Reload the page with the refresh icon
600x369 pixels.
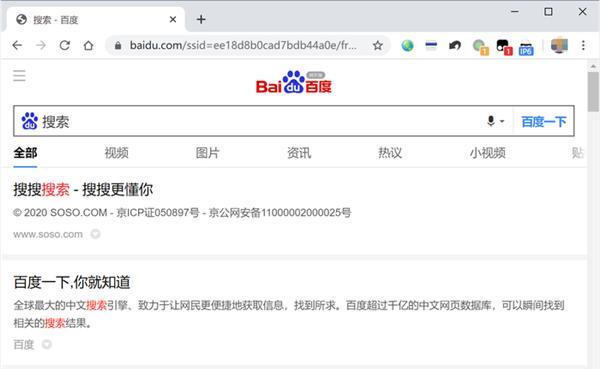65,46
